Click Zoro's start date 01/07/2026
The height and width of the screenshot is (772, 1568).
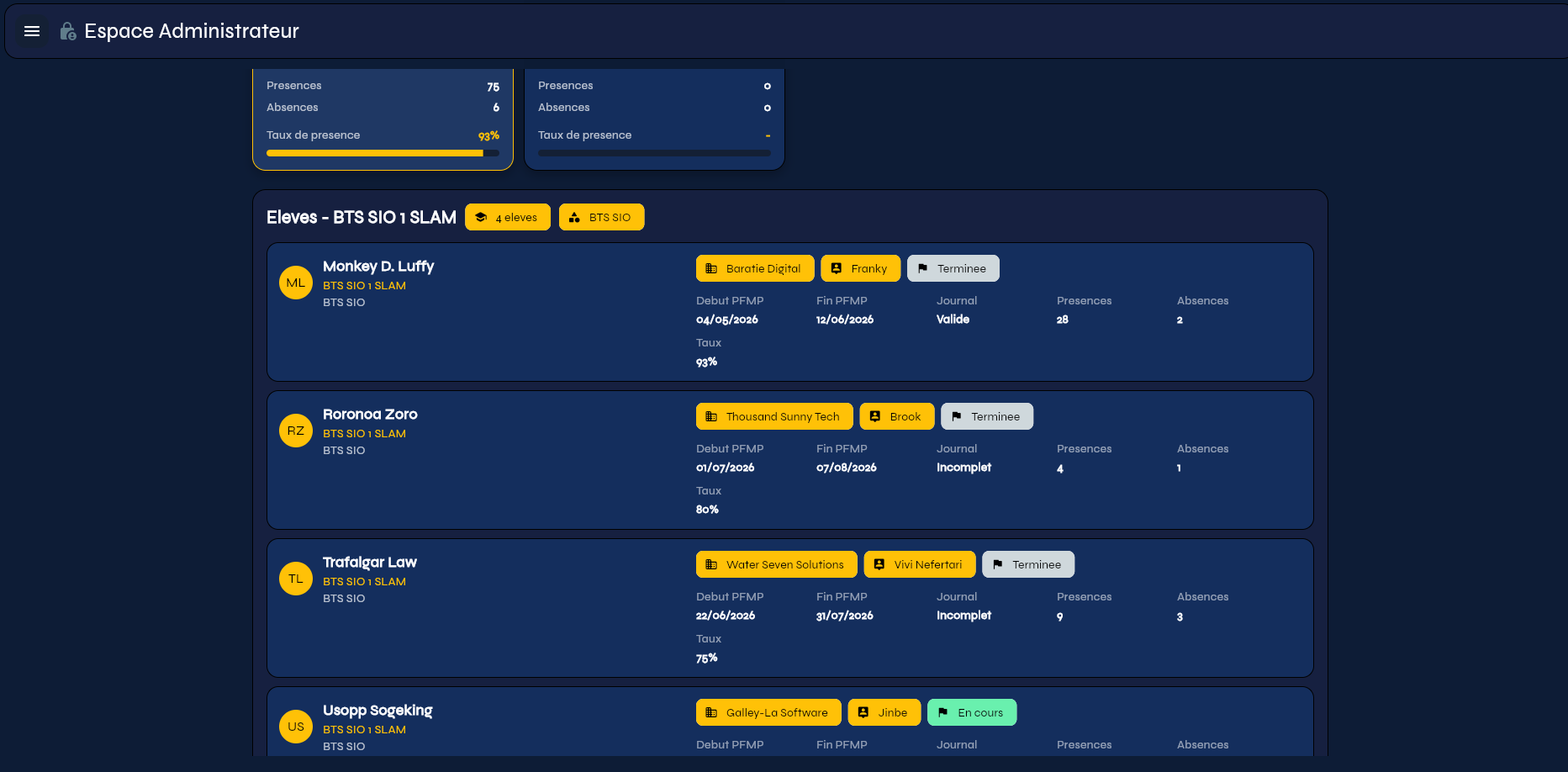tap(726, 468)
